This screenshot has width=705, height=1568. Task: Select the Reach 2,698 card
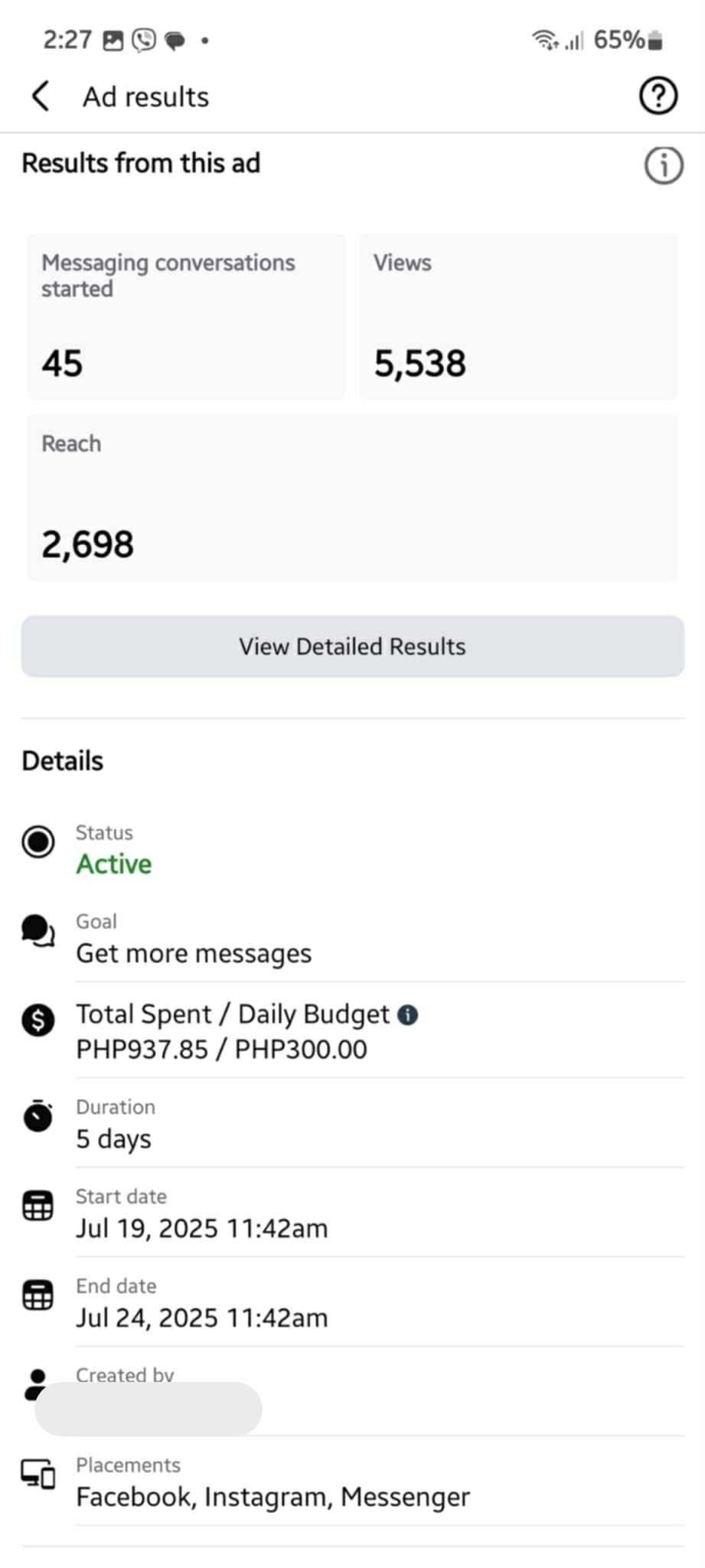[x=352, y=498]
